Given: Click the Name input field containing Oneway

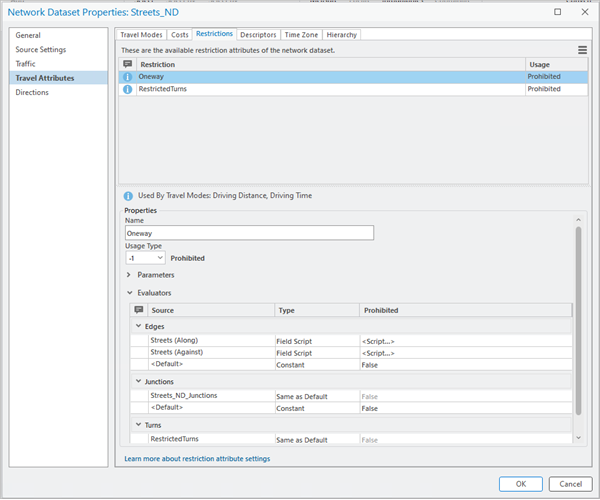Looking at the screenshot, I should (249, 233).
